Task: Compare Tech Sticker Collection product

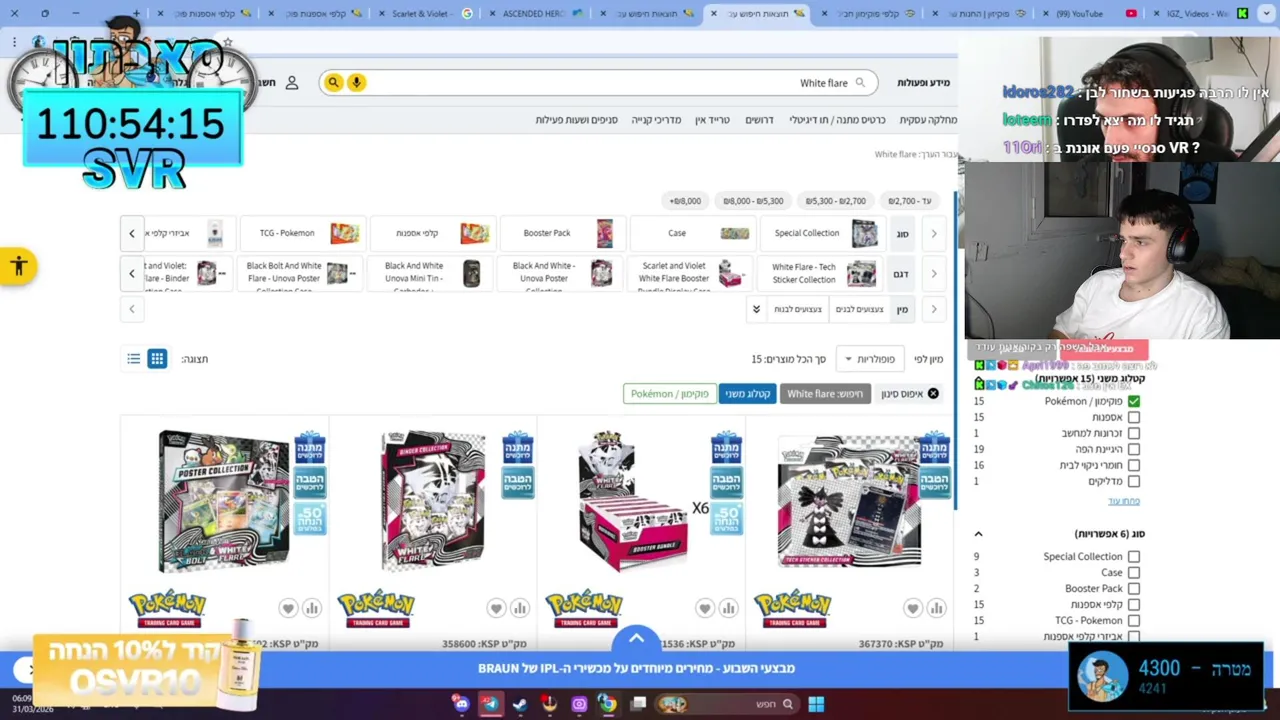Action: point(936,608)
